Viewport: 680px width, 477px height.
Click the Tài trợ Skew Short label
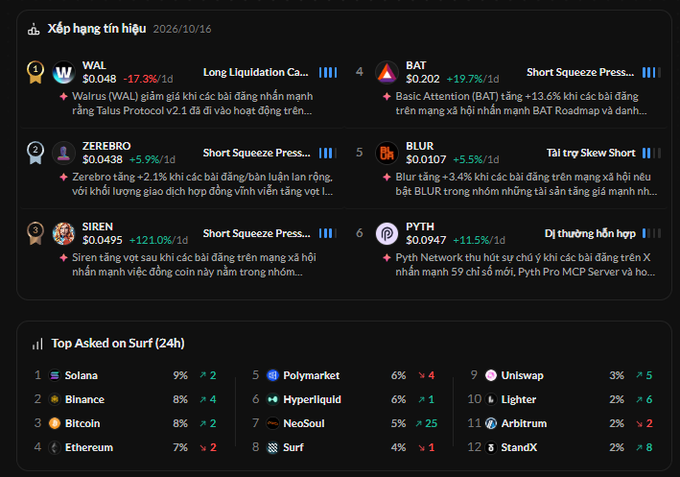[591, 153]
